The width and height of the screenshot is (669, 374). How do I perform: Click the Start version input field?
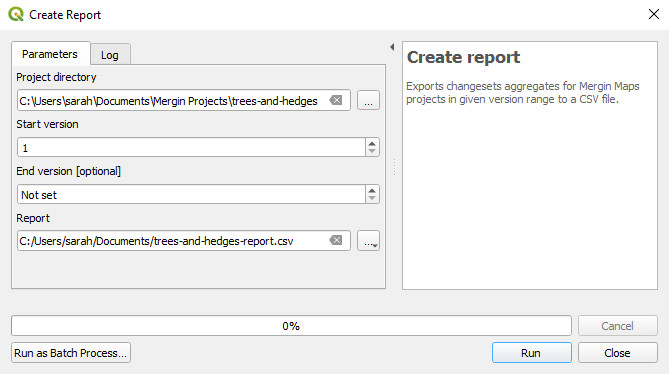point(191,148)
